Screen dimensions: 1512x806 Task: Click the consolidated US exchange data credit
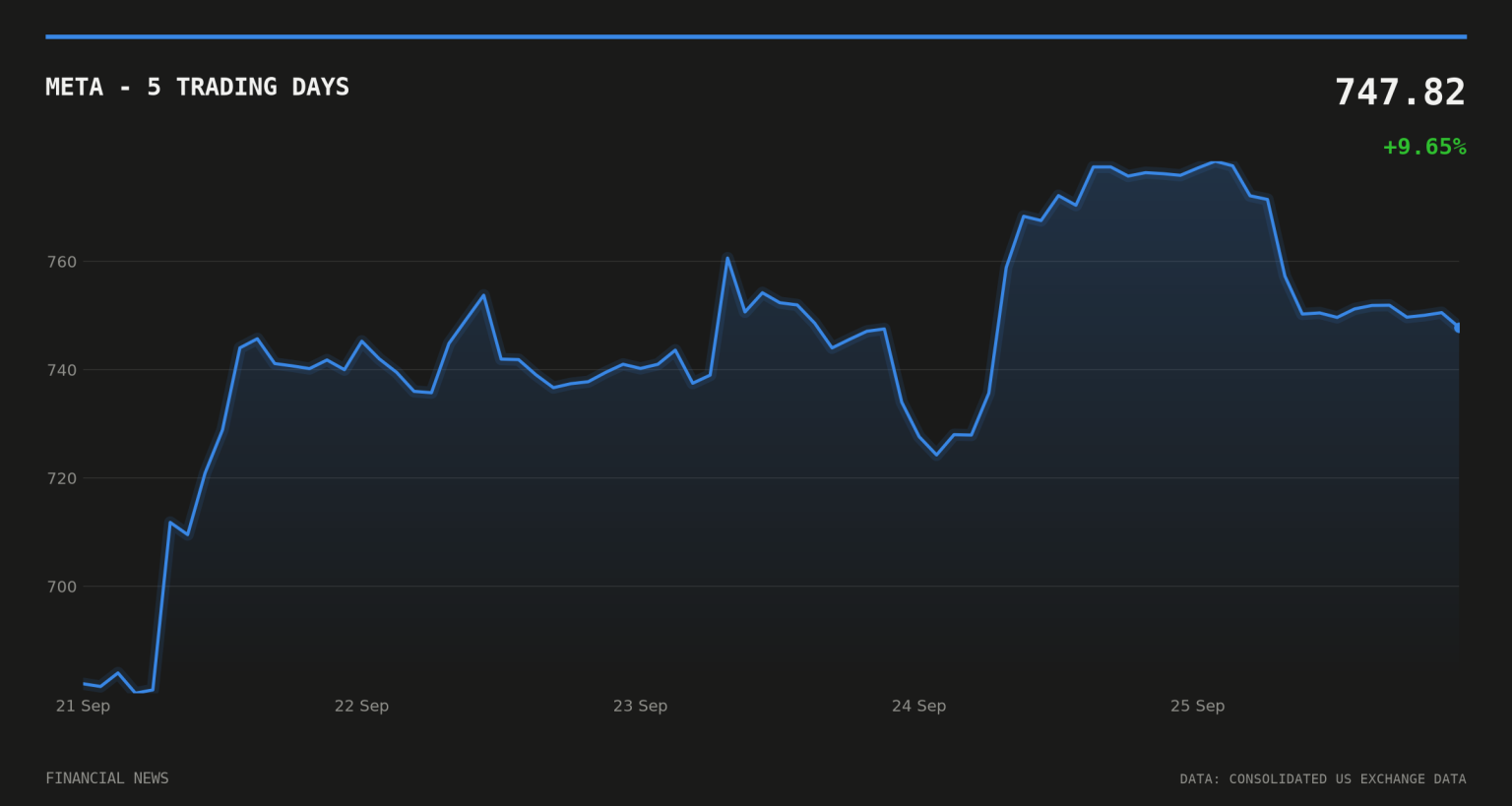pos(1323,779)
